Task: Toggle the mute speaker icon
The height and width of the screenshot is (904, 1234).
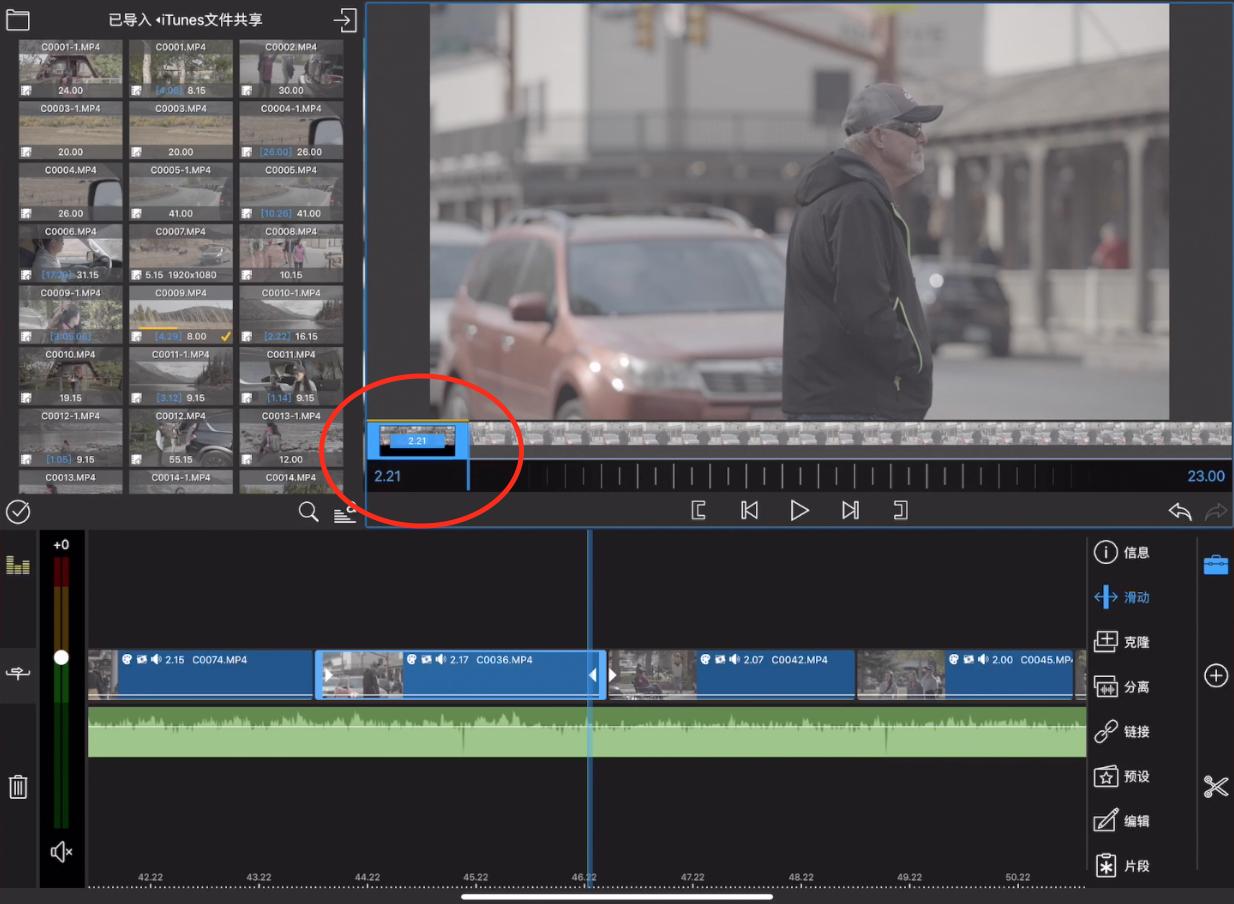Action: point(61,852)
